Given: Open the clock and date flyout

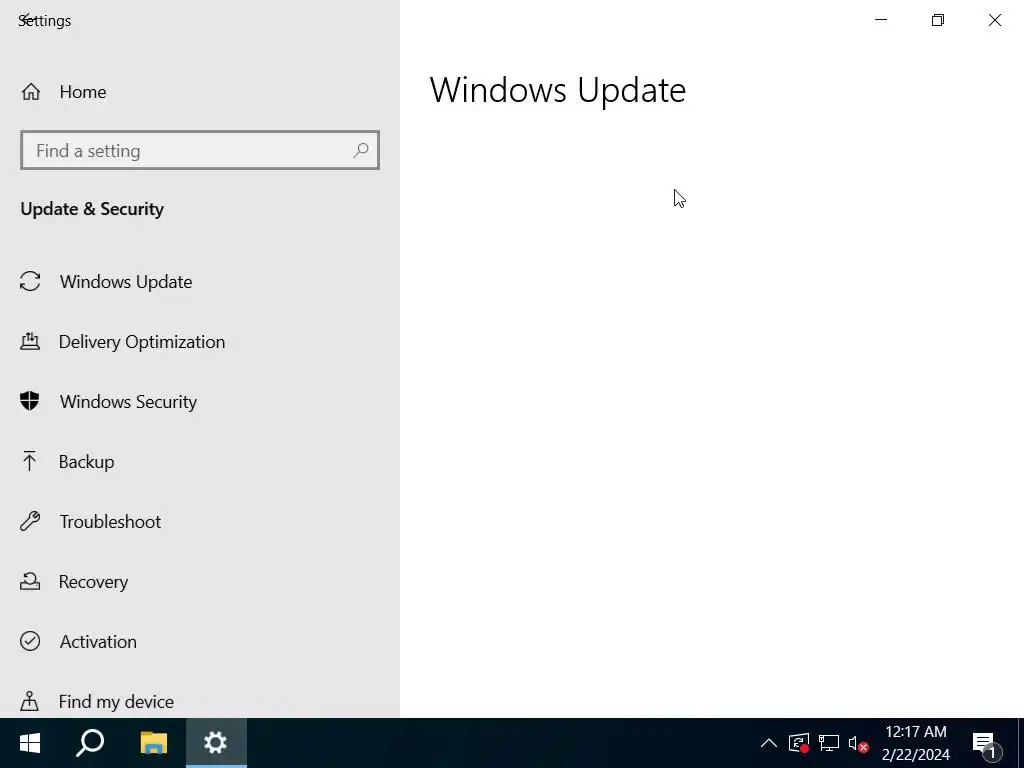Looking at the screenshot, I should (916, 743).
